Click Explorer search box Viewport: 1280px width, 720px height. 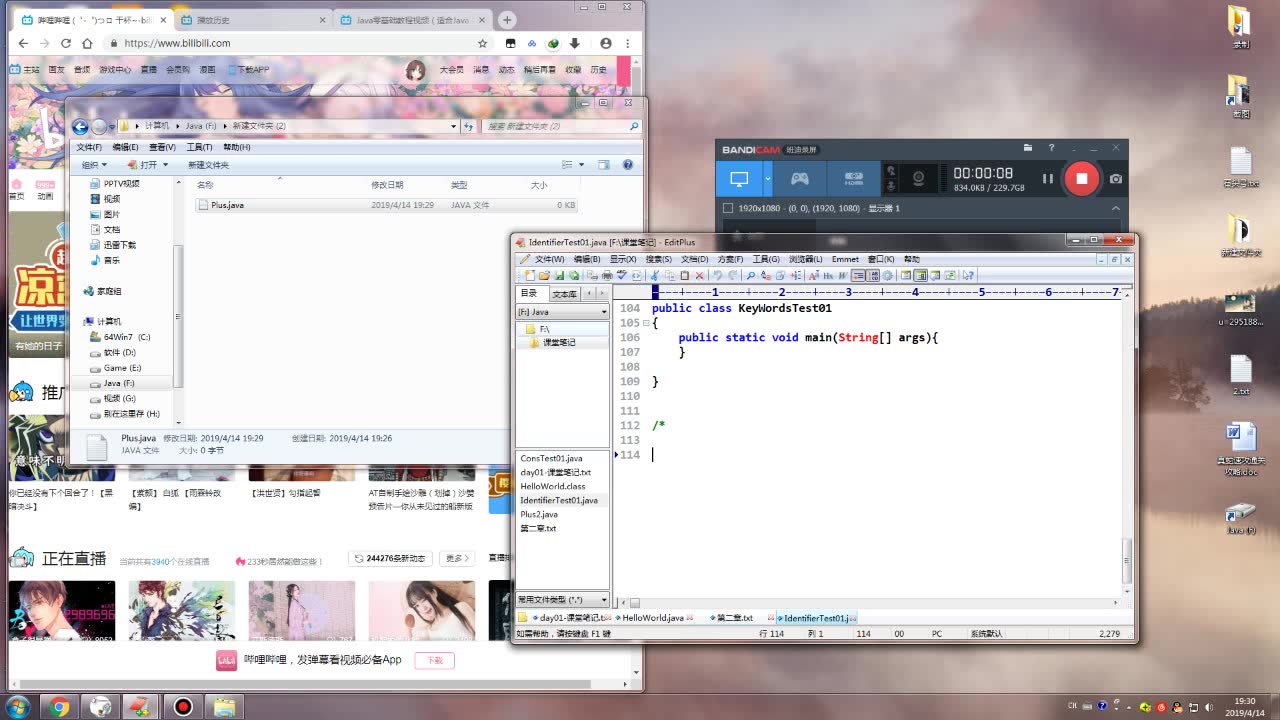561,126
